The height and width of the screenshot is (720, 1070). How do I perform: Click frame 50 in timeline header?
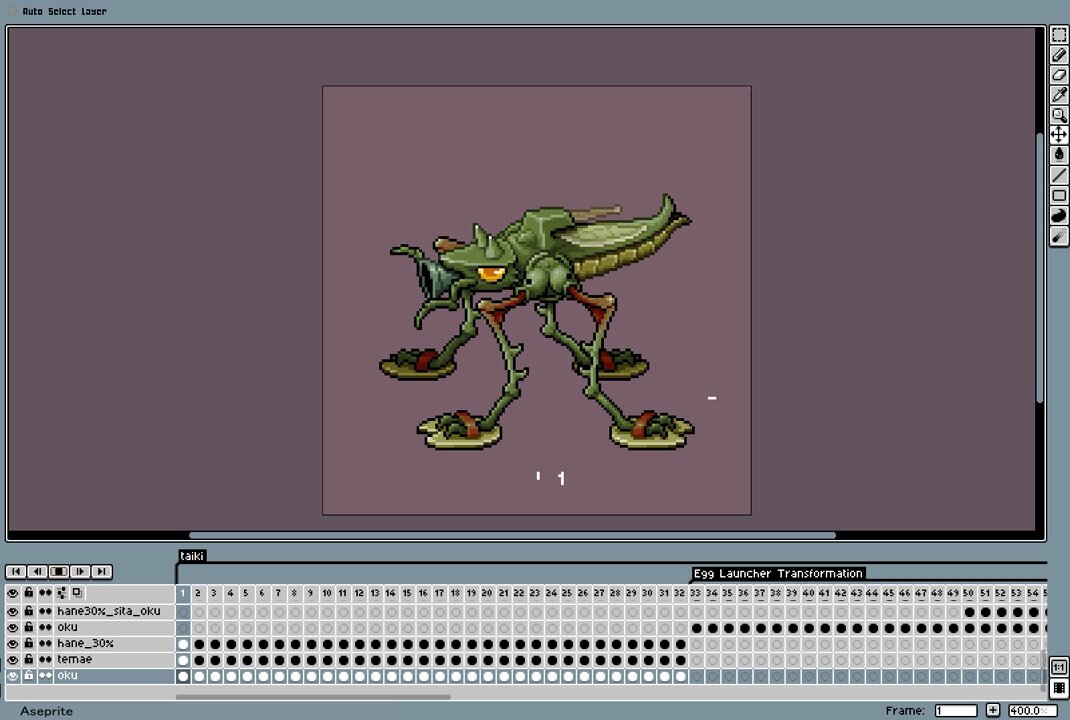coord(969,593)
